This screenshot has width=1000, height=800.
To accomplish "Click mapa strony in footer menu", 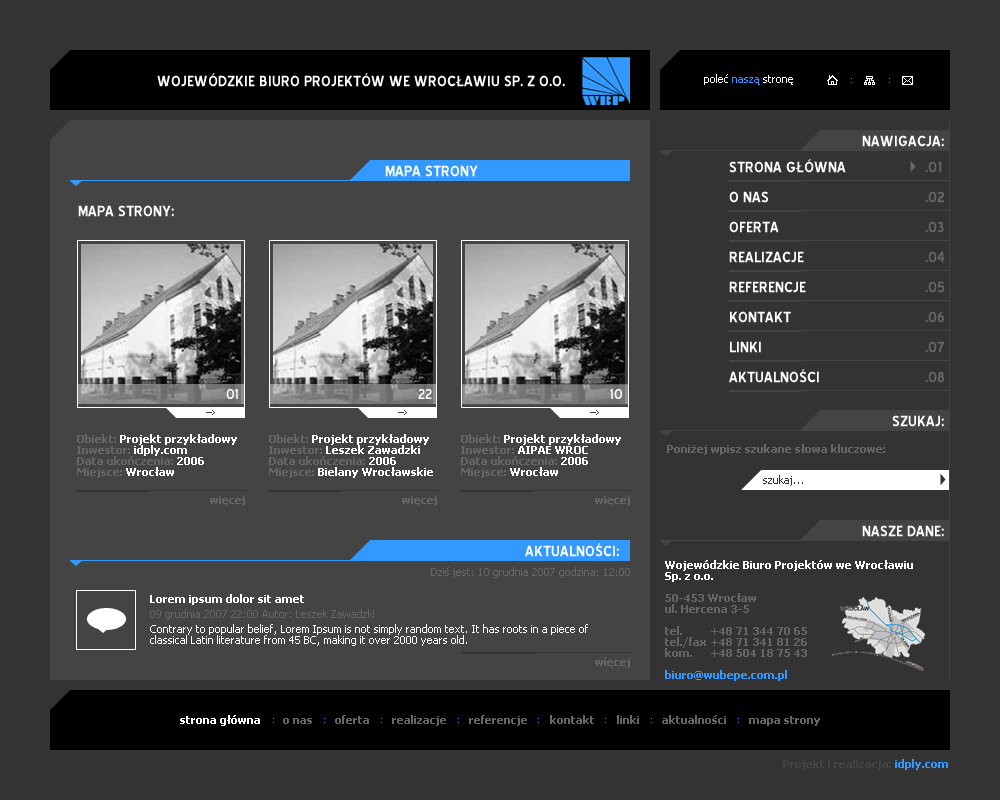I will tap(784, 720).
